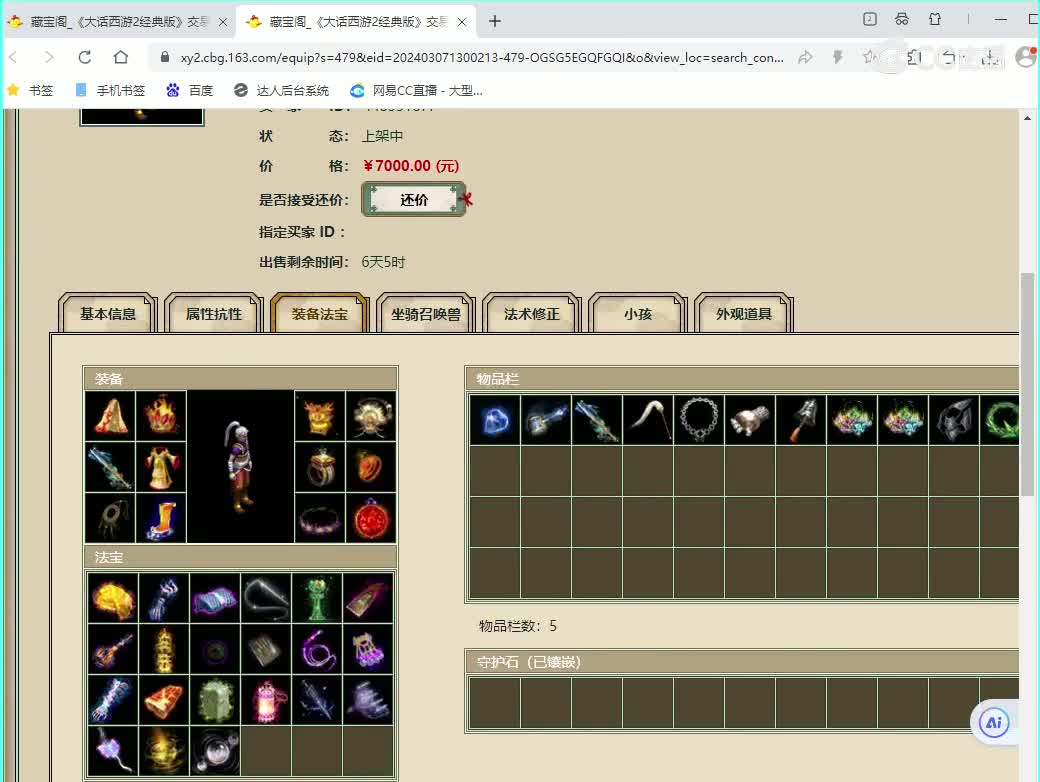The height and width of the screenshot is (782, 1040).
Task: Switch to the 法术修正 tab
Action: click(x=532, y=313)
